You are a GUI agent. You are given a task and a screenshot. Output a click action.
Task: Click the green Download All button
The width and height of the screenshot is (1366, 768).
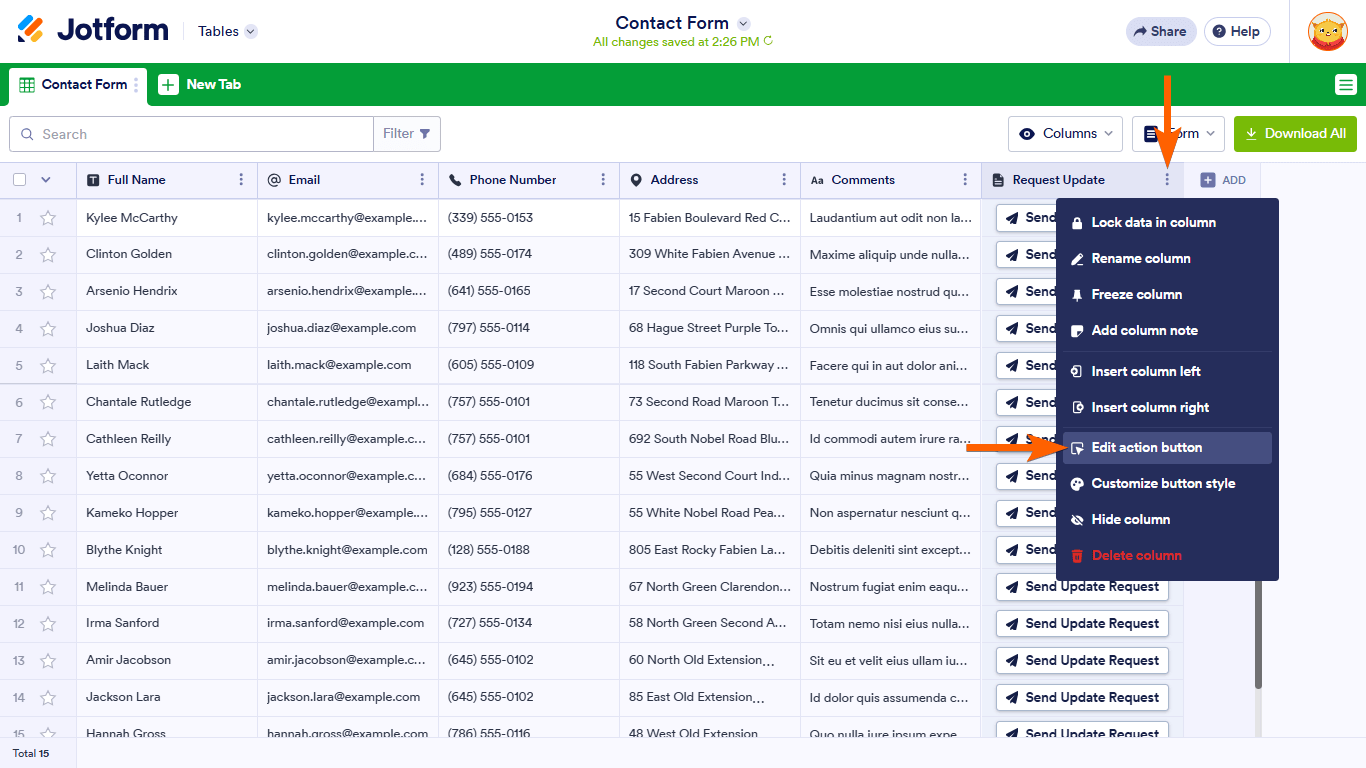[1295, 134]
